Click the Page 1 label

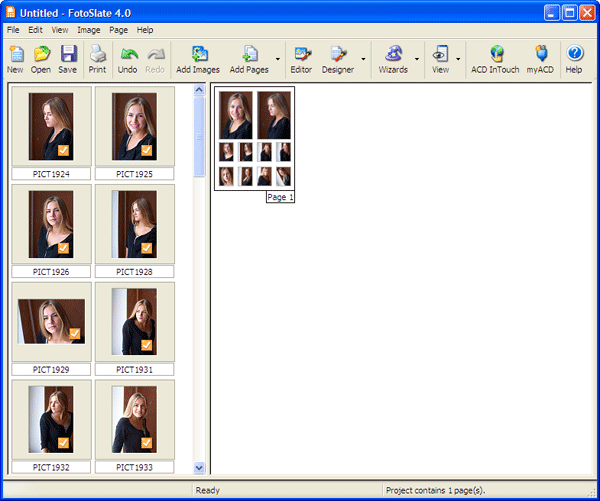pyautogui.click(x=280, y=197)
